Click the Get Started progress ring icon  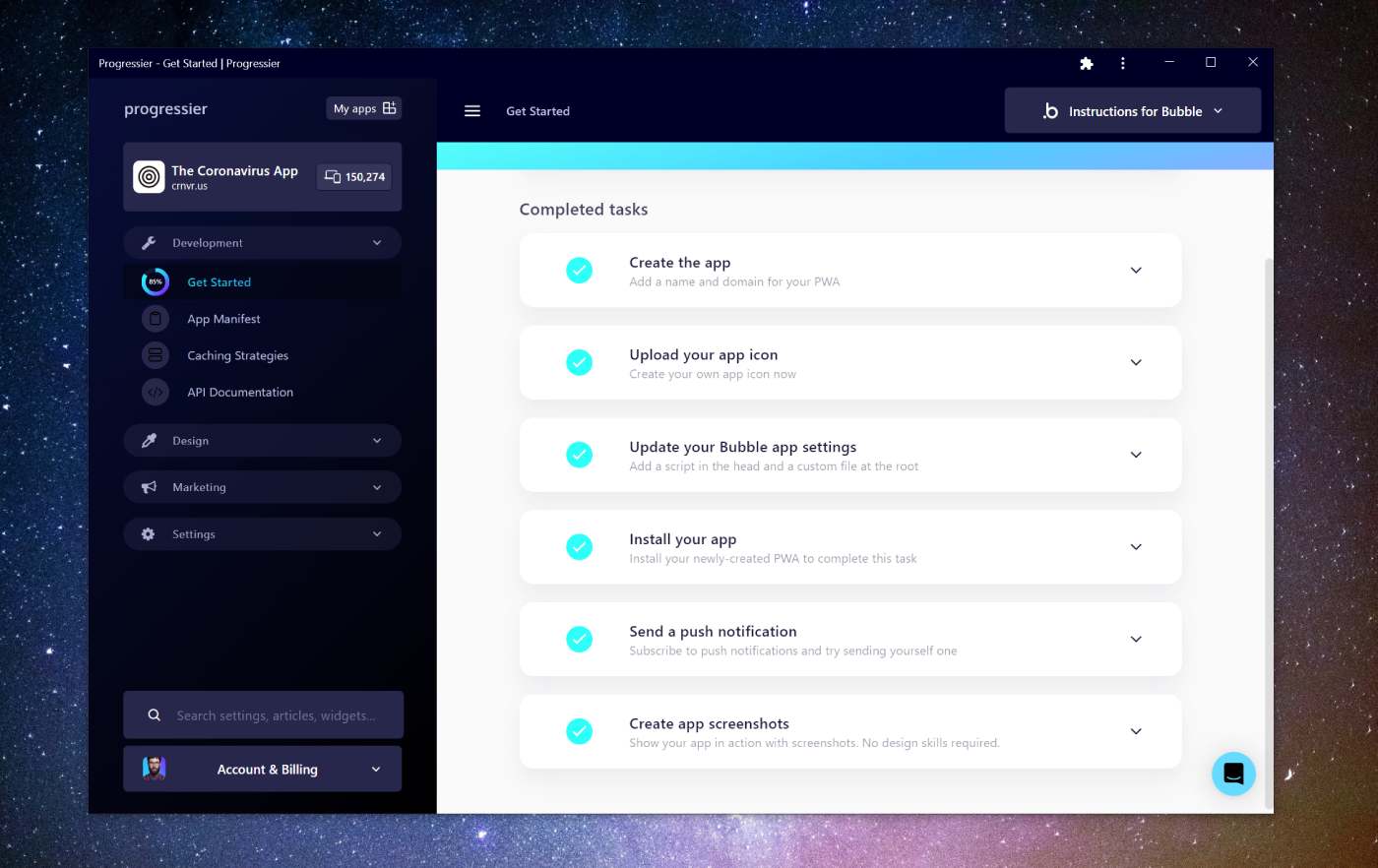pos(156,282)
